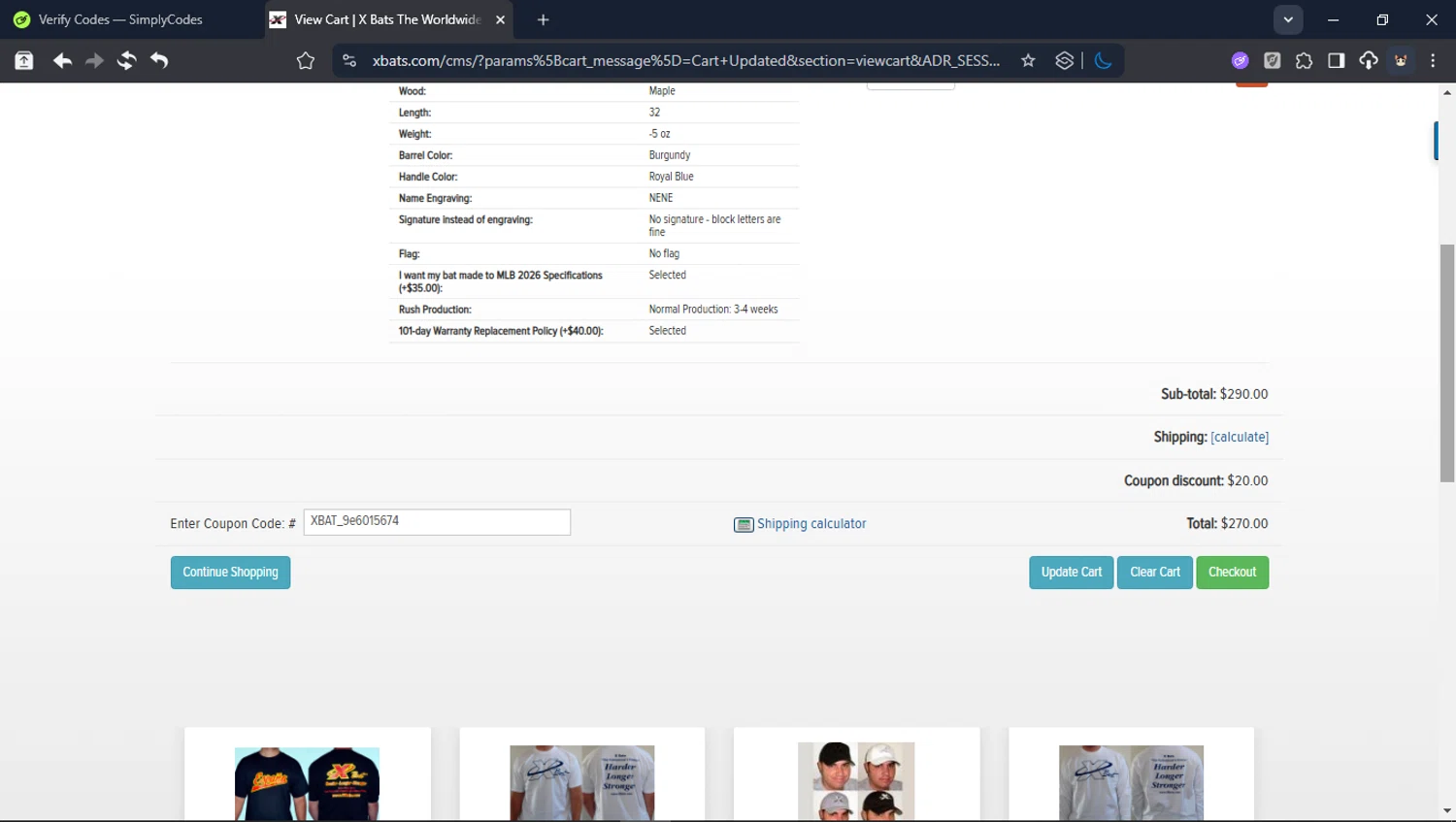Click the Coupon discount $20.00 text
The width and height of the screenshot is (1456, 822).
(x=1196, y=481)
